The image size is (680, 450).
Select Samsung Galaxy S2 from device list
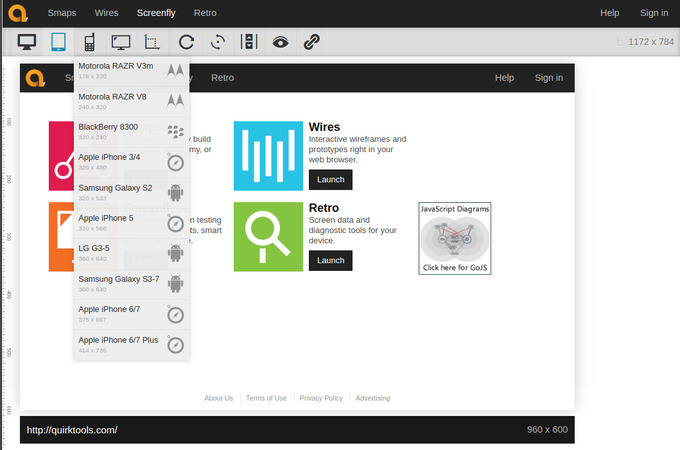(x=132, y=192)
